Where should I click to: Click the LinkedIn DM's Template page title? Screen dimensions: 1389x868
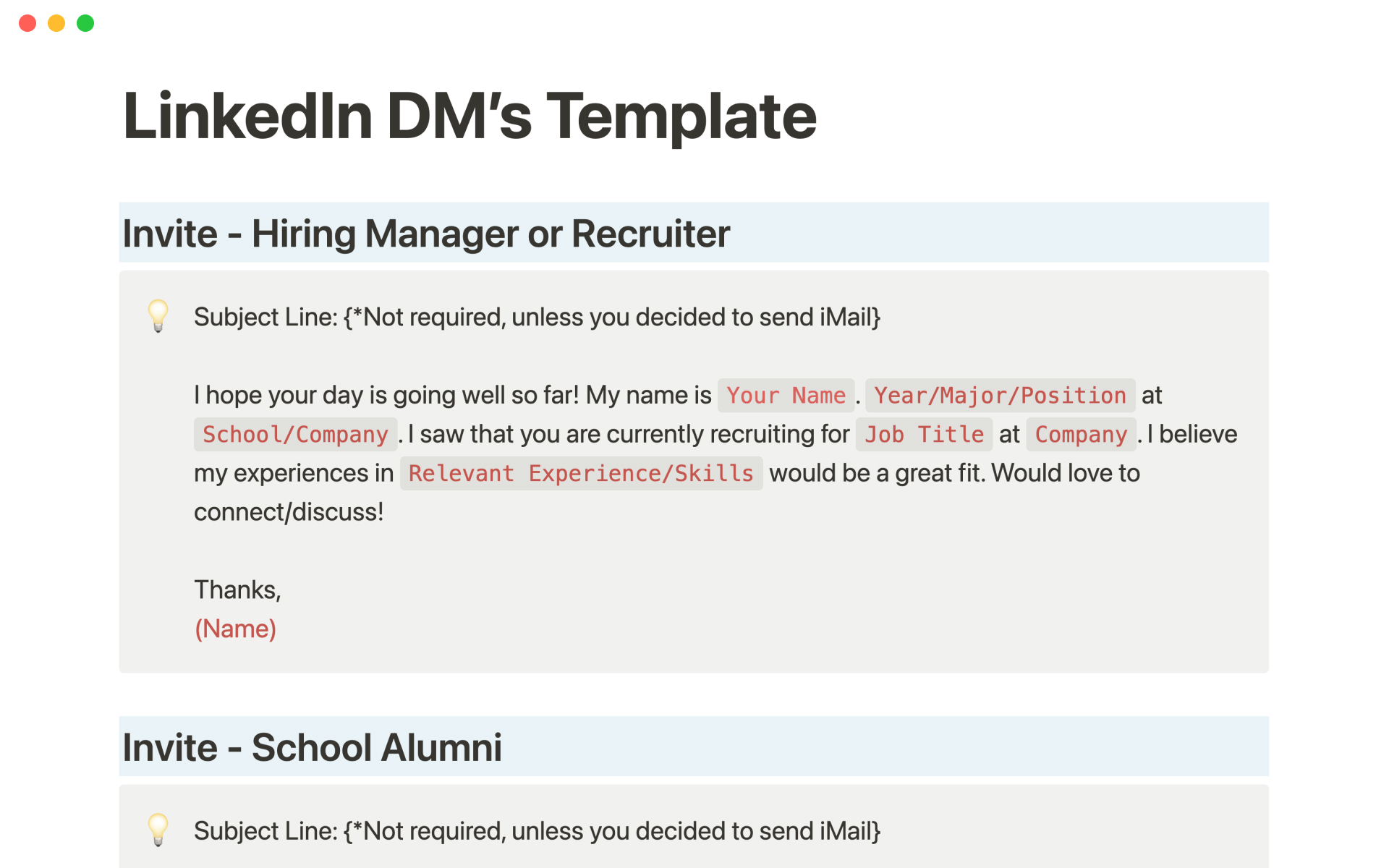470,116
